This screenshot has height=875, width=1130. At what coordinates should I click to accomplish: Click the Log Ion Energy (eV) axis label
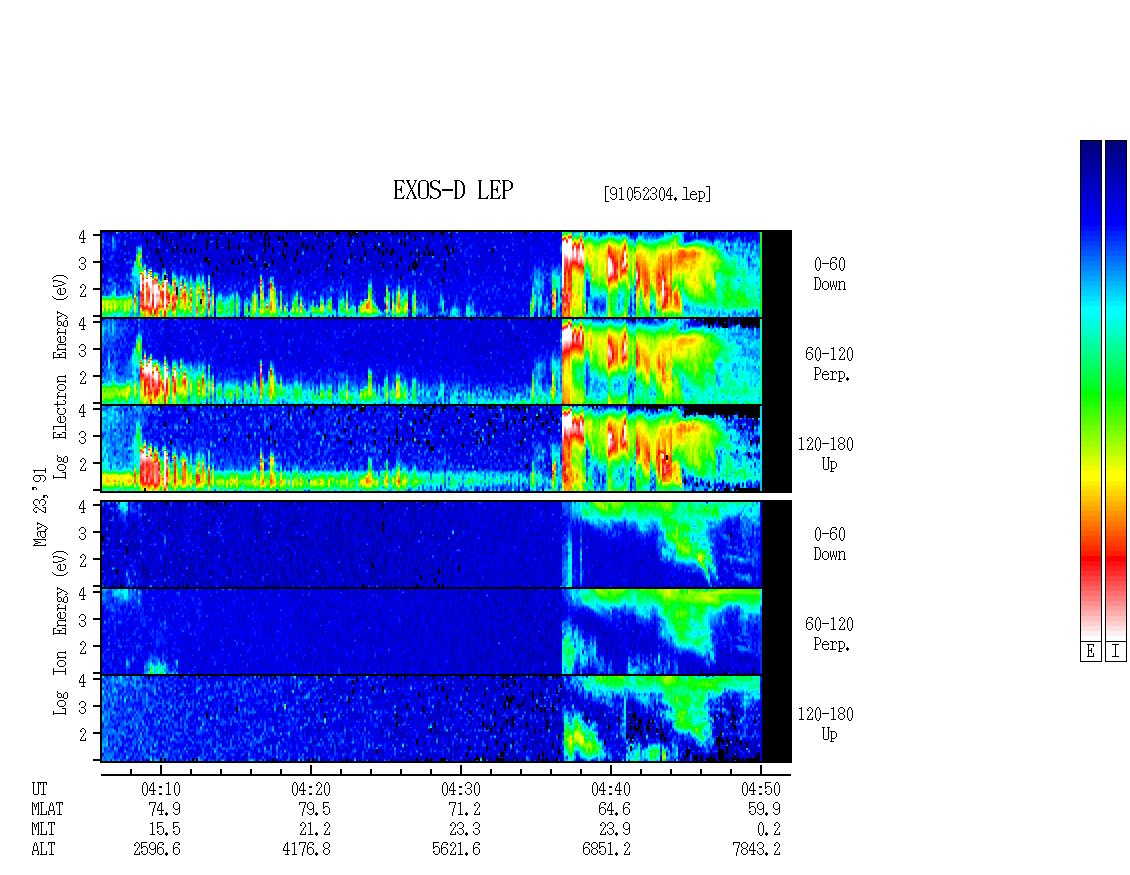coord(60,632)
